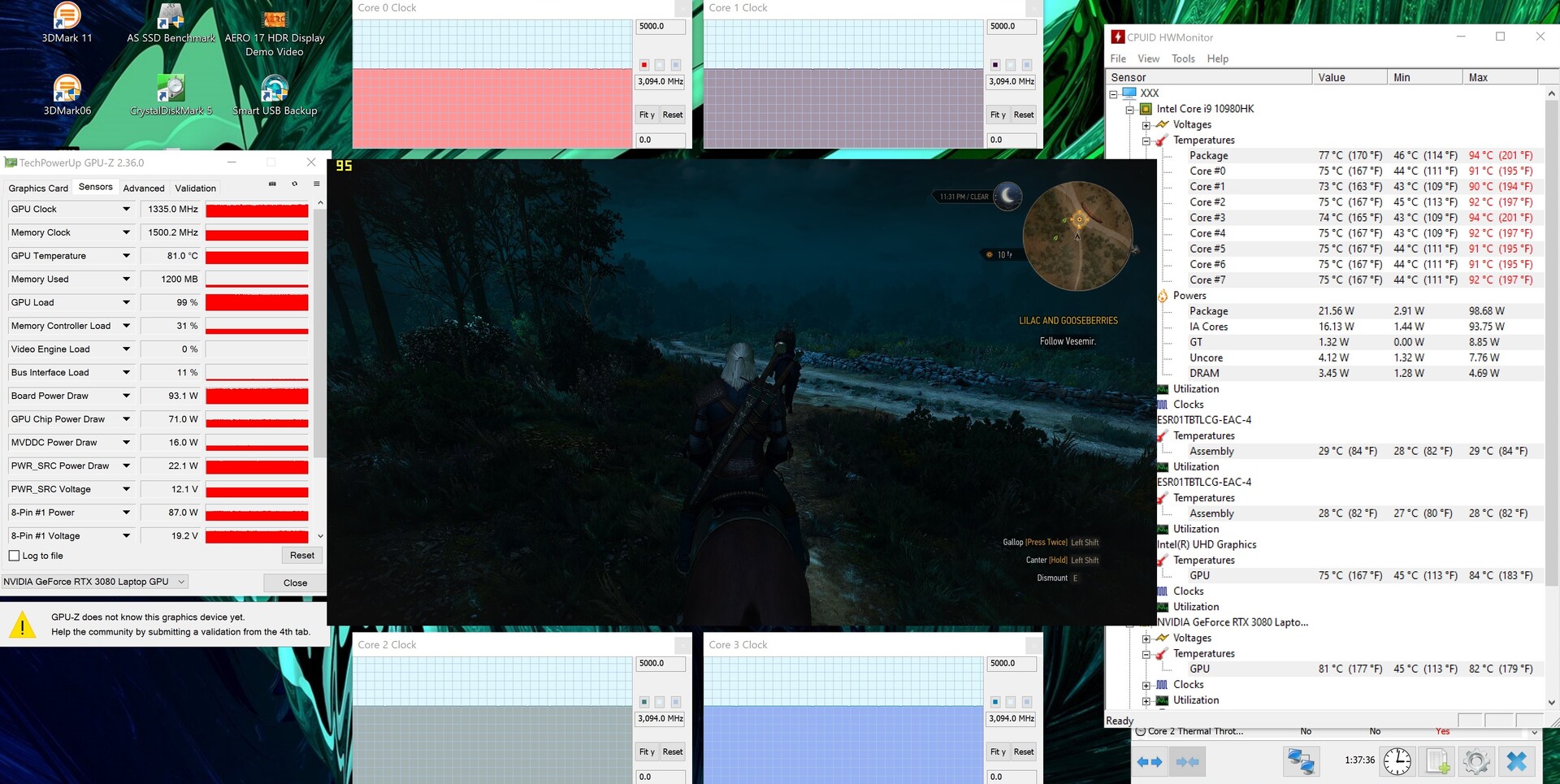Screen dimensions: 1560x784
Task: Open the File menu in HWMonitor
Action: (1118, 58)
